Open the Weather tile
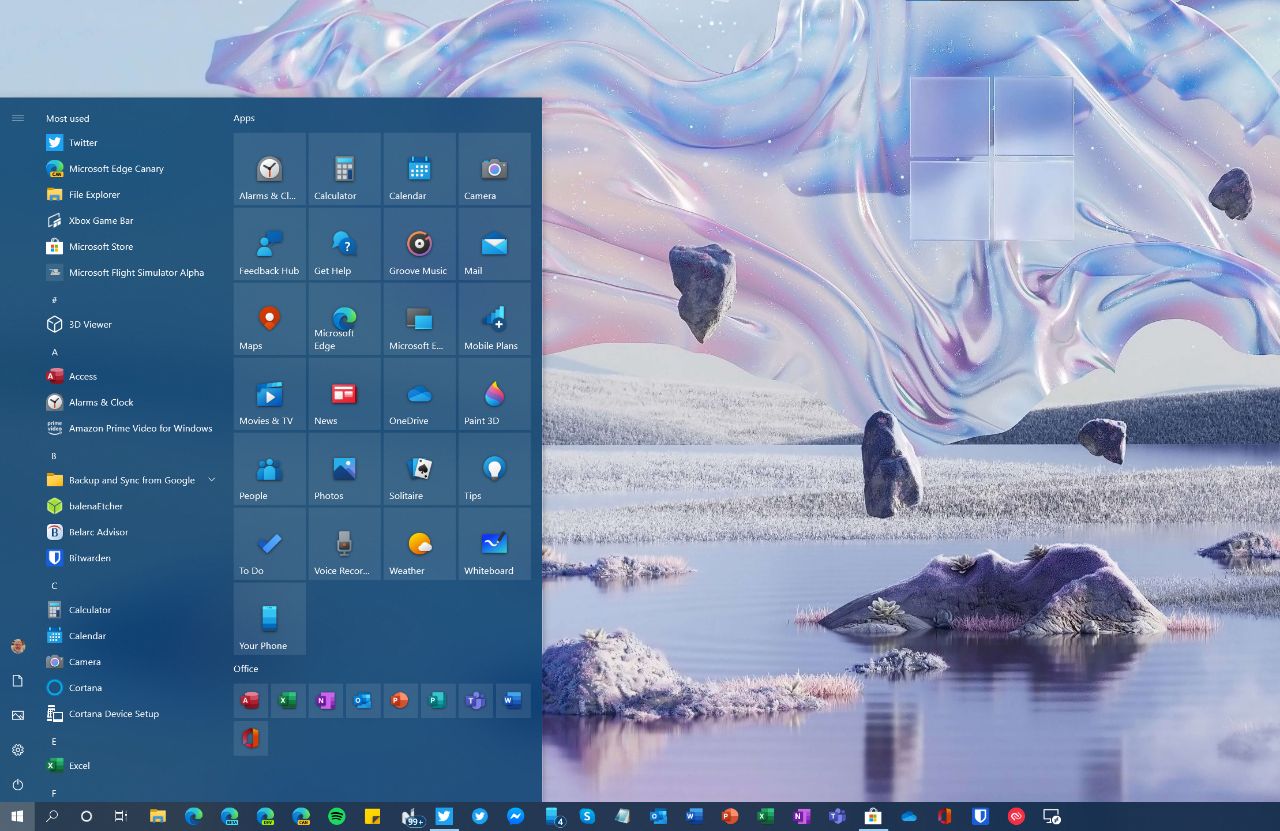This screenshot has height=831, width=1280. tap(419, 544)
